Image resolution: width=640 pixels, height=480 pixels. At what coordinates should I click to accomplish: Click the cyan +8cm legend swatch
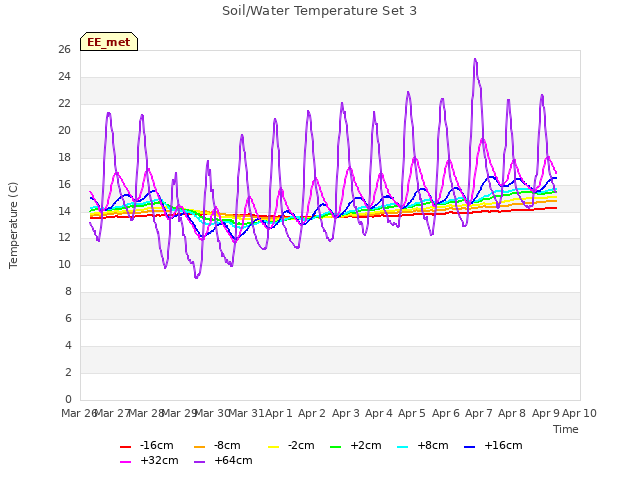[402, 447]
